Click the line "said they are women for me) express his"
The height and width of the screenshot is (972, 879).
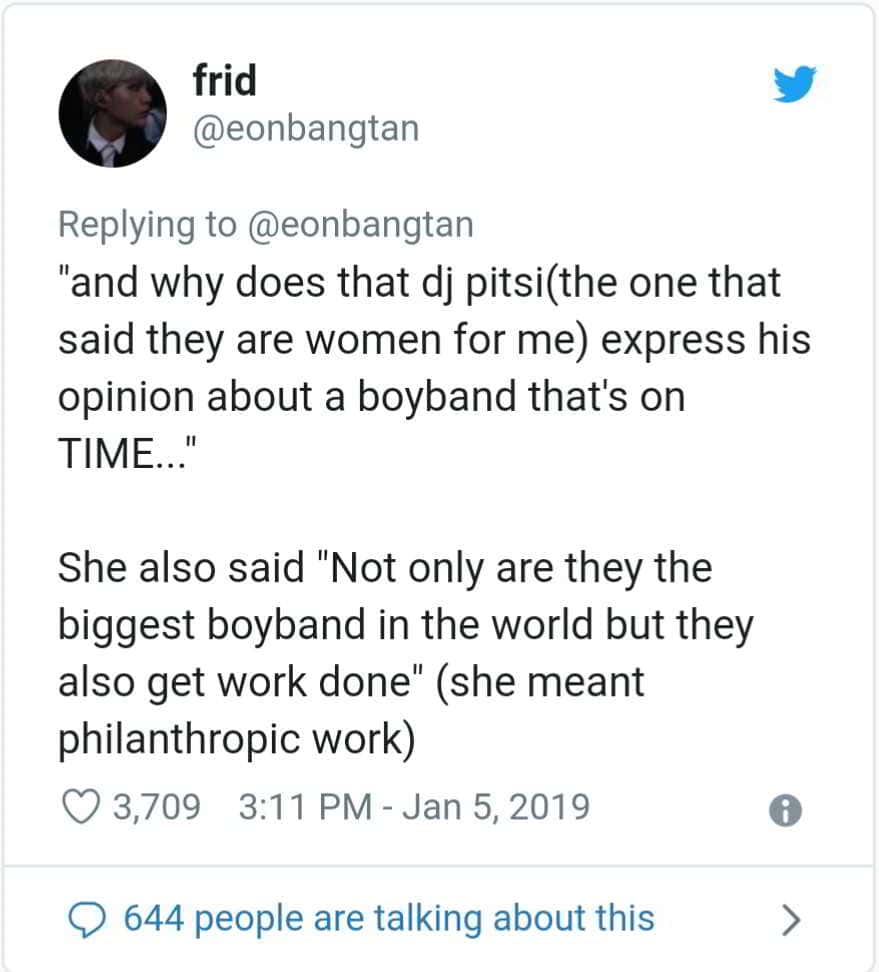(x=433, y=339)
